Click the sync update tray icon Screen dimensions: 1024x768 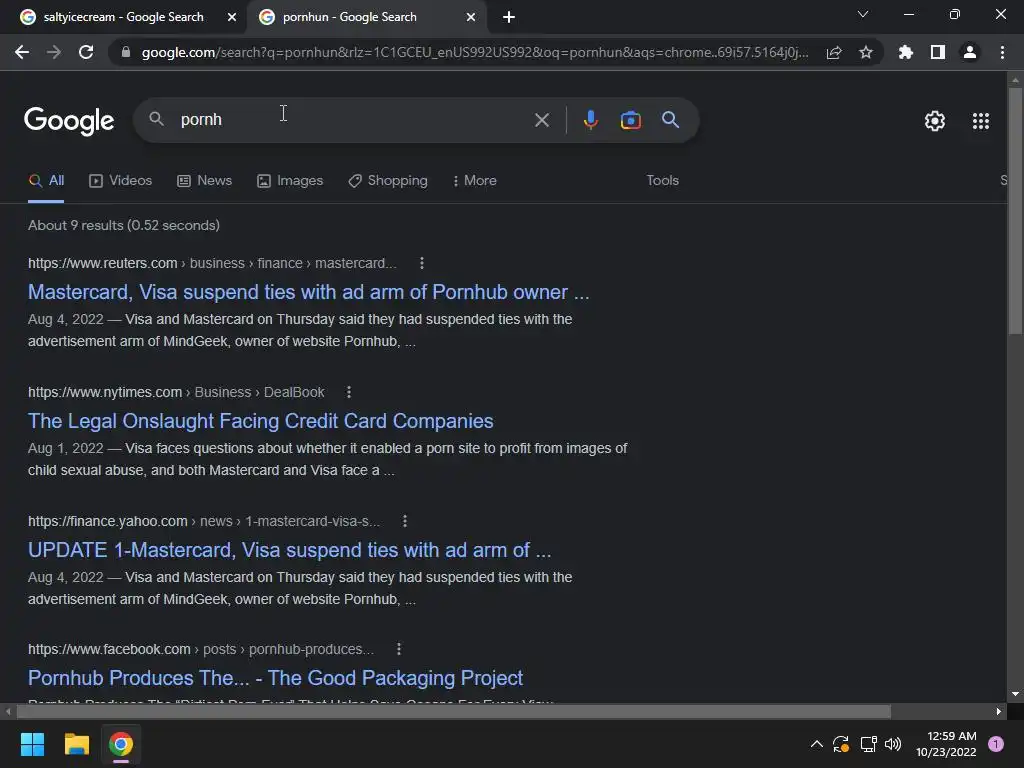[x=841, y=744]
